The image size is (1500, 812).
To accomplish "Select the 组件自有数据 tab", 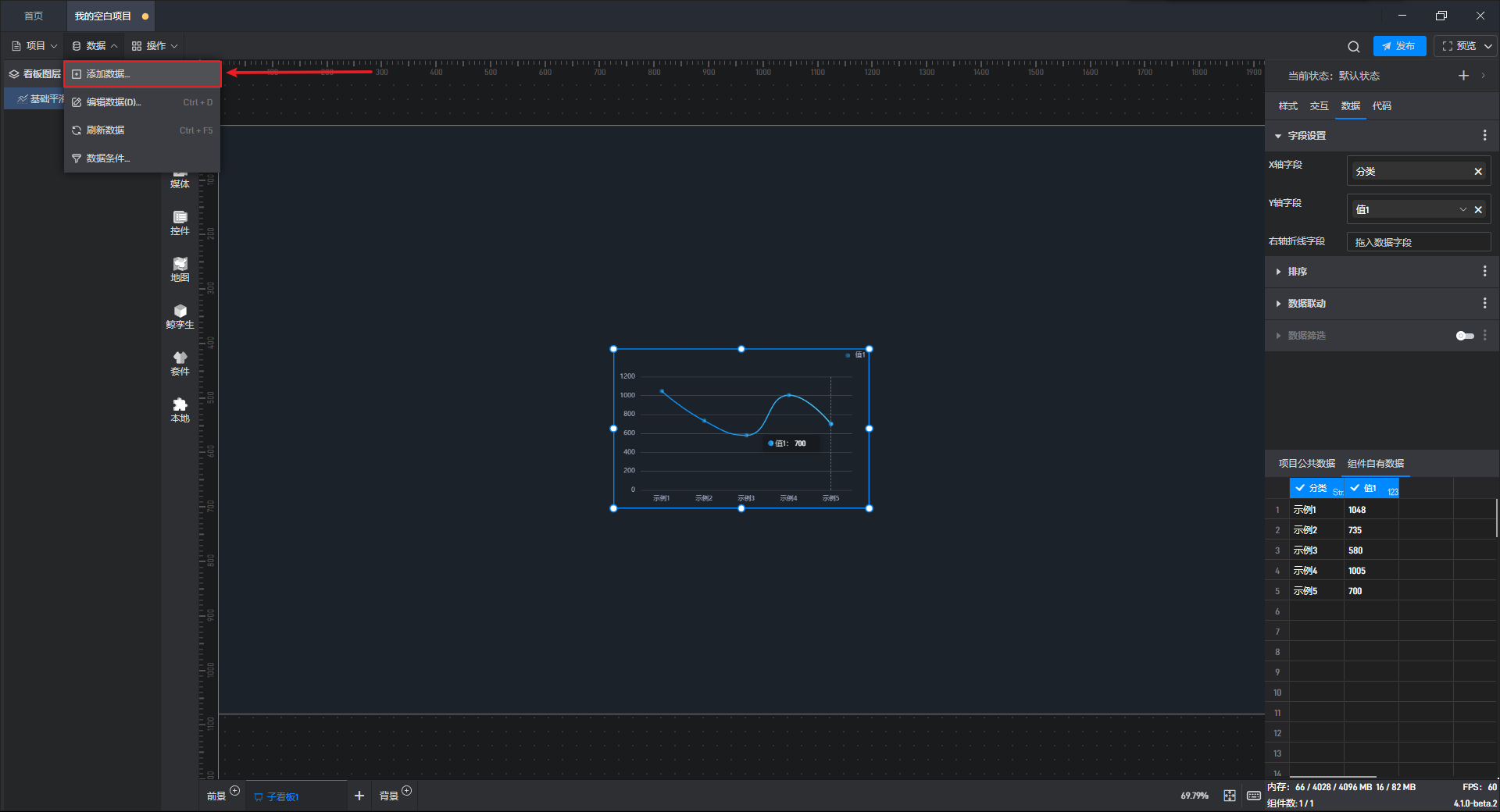I will tap(1375, 464).
